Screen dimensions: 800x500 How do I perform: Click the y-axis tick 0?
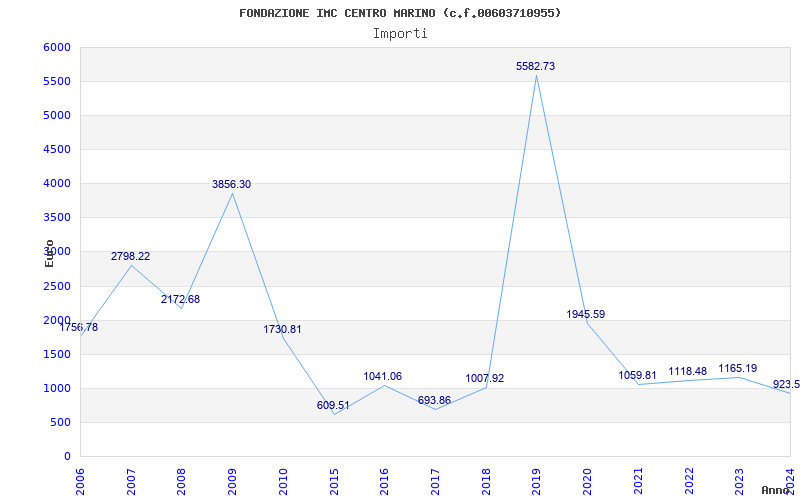67,457
